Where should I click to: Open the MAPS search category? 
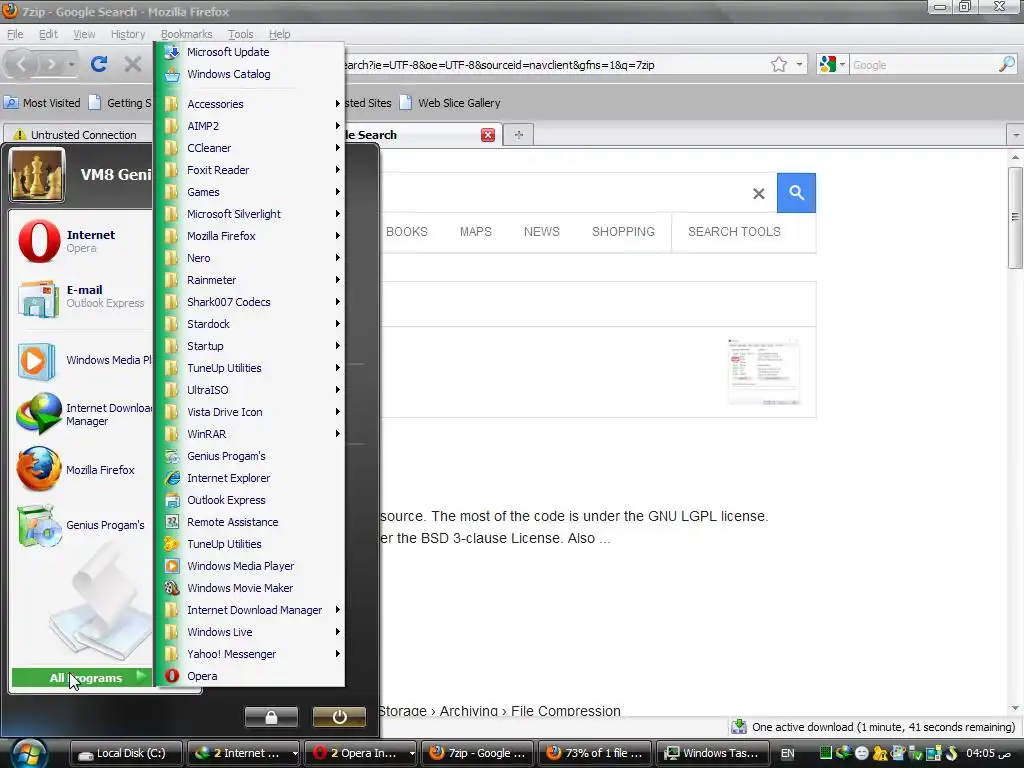[475, 232]
